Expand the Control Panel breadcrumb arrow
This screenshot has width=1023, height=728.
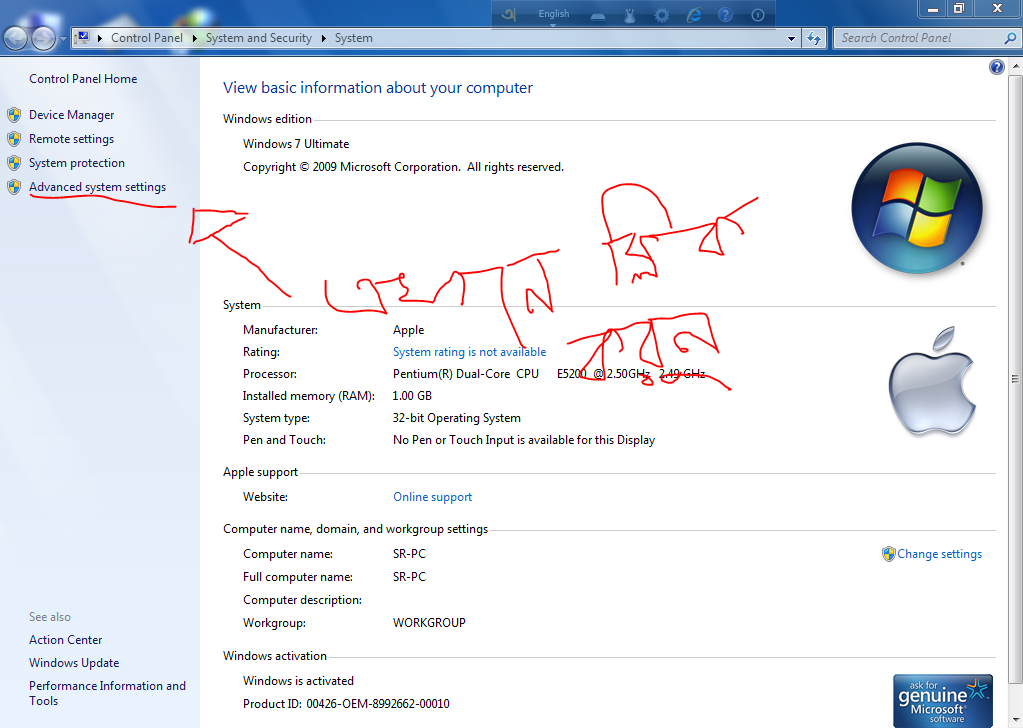click(x=194, y=38)
